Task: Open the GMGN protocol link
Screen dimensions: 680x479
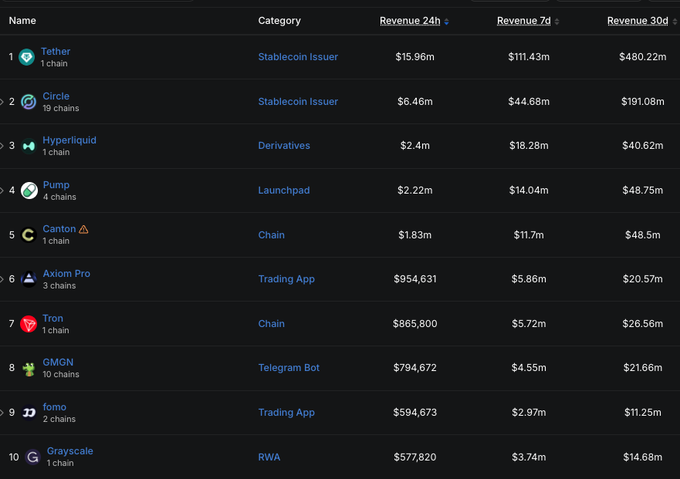Action: 58,362
